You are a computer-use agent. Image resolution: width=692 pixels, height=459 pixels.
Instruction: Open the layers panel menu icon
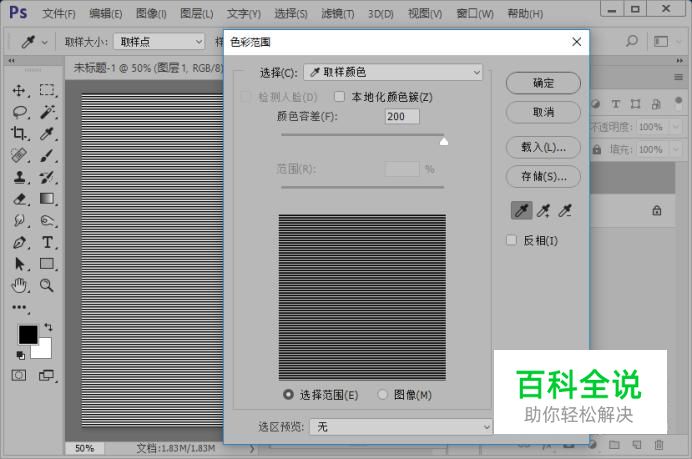(679, 77)
